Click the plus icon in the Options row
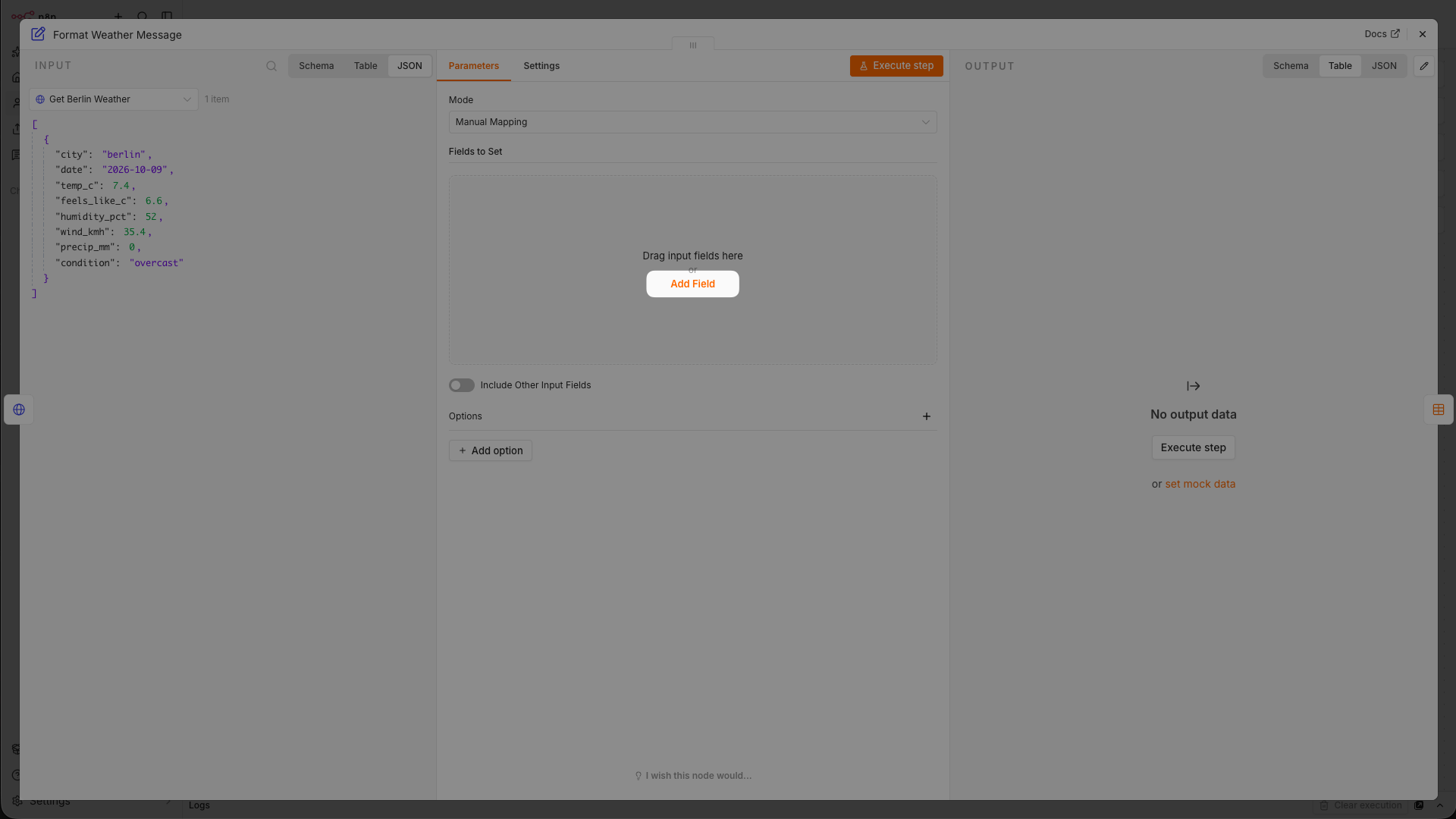This screenshot has width=1456, height=819. click(x=927, y=416)
